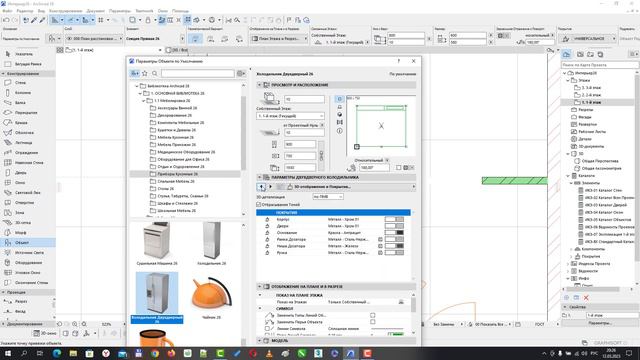Toggle the mirror checkbox beside angle field
Screen dimensions: 640x360
click(x=398, y=167)
